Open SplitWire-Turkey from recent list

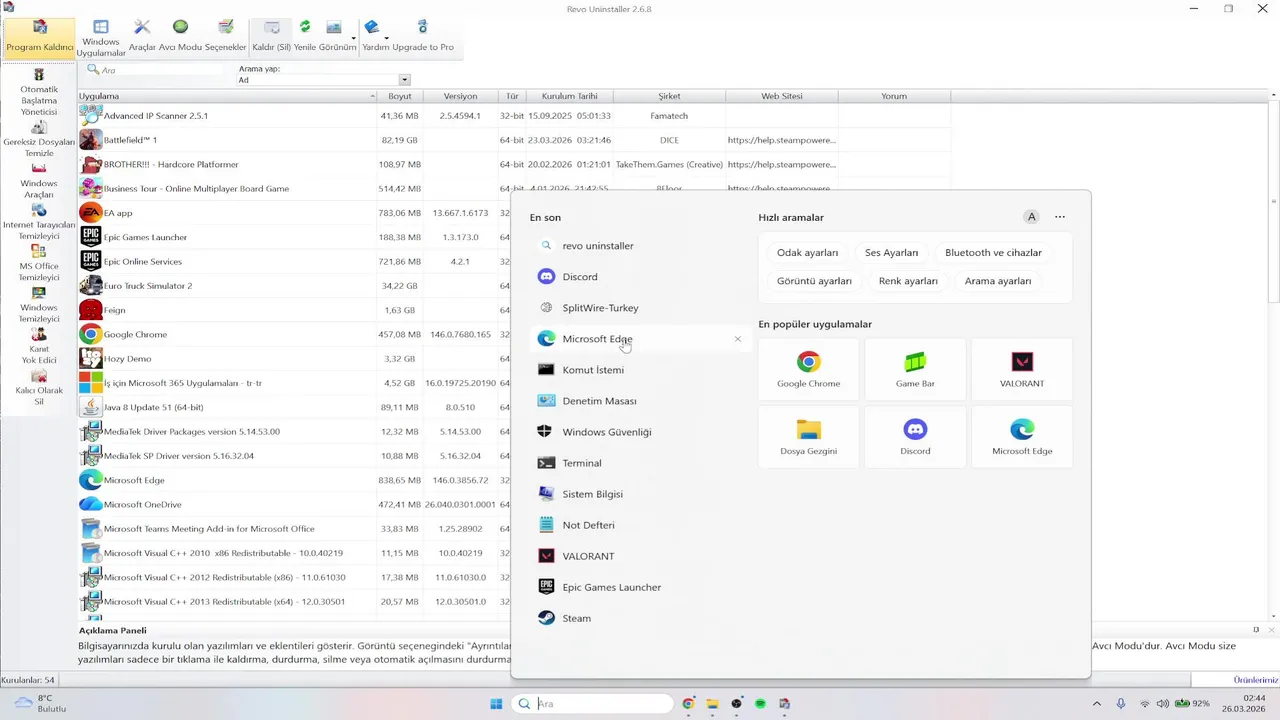[x=640, y=307]
